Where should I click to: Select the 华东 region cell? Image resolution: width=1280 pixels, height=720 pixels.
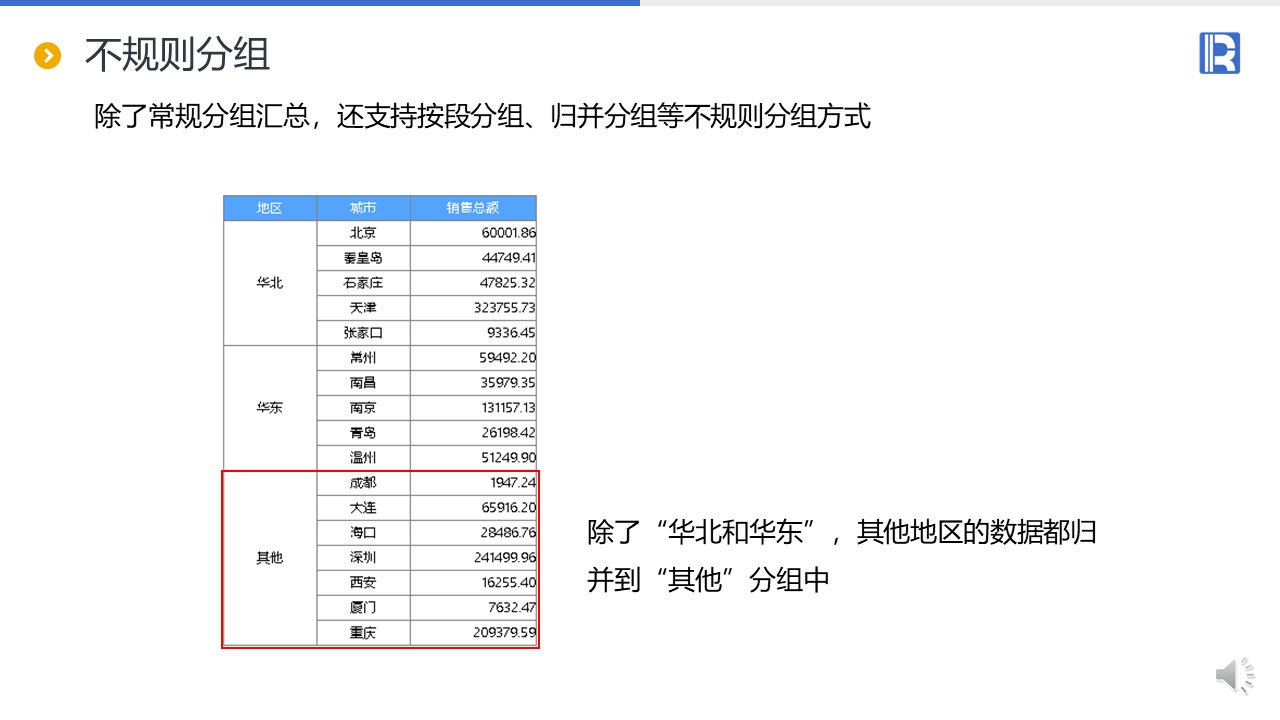point(270,408)
